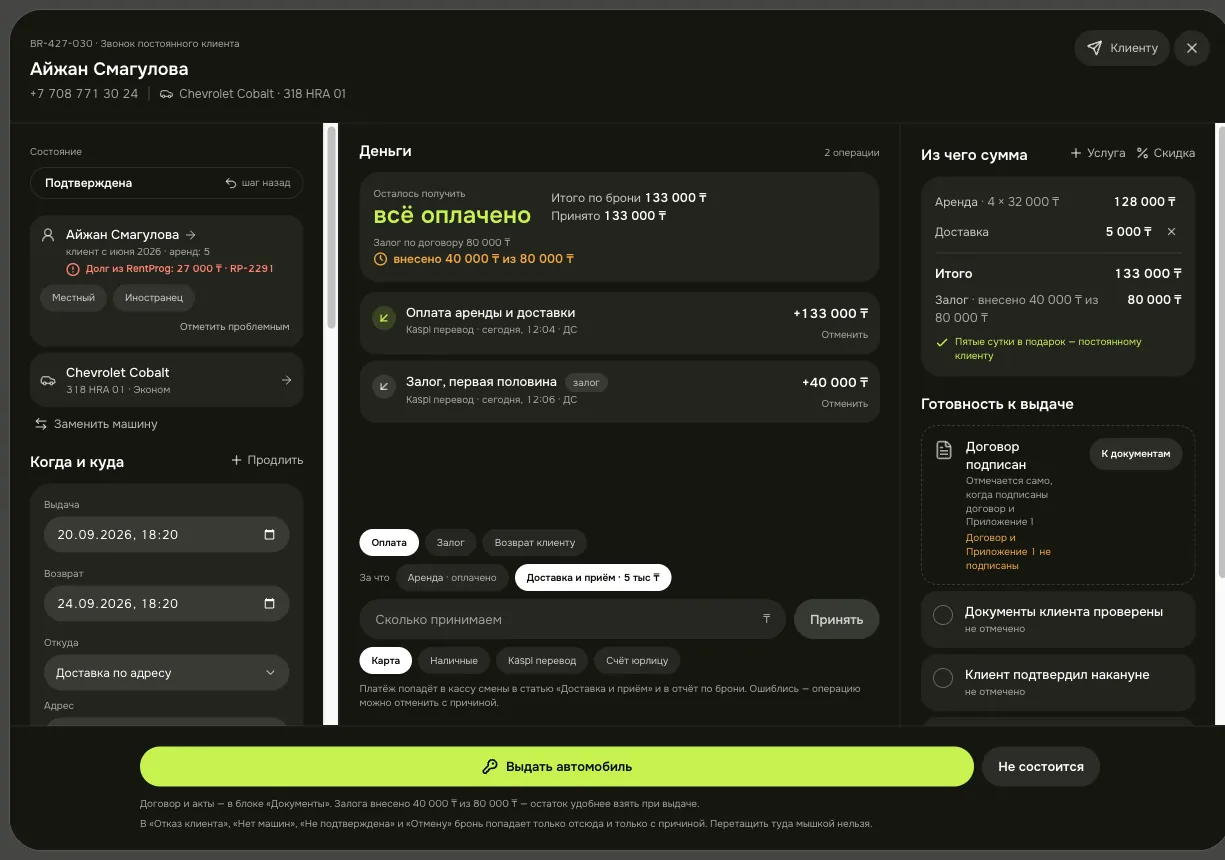The image size is (1225, 860).
Task: Click the Выдача date field 20.09.2026
Action: (x=166, y=535)
